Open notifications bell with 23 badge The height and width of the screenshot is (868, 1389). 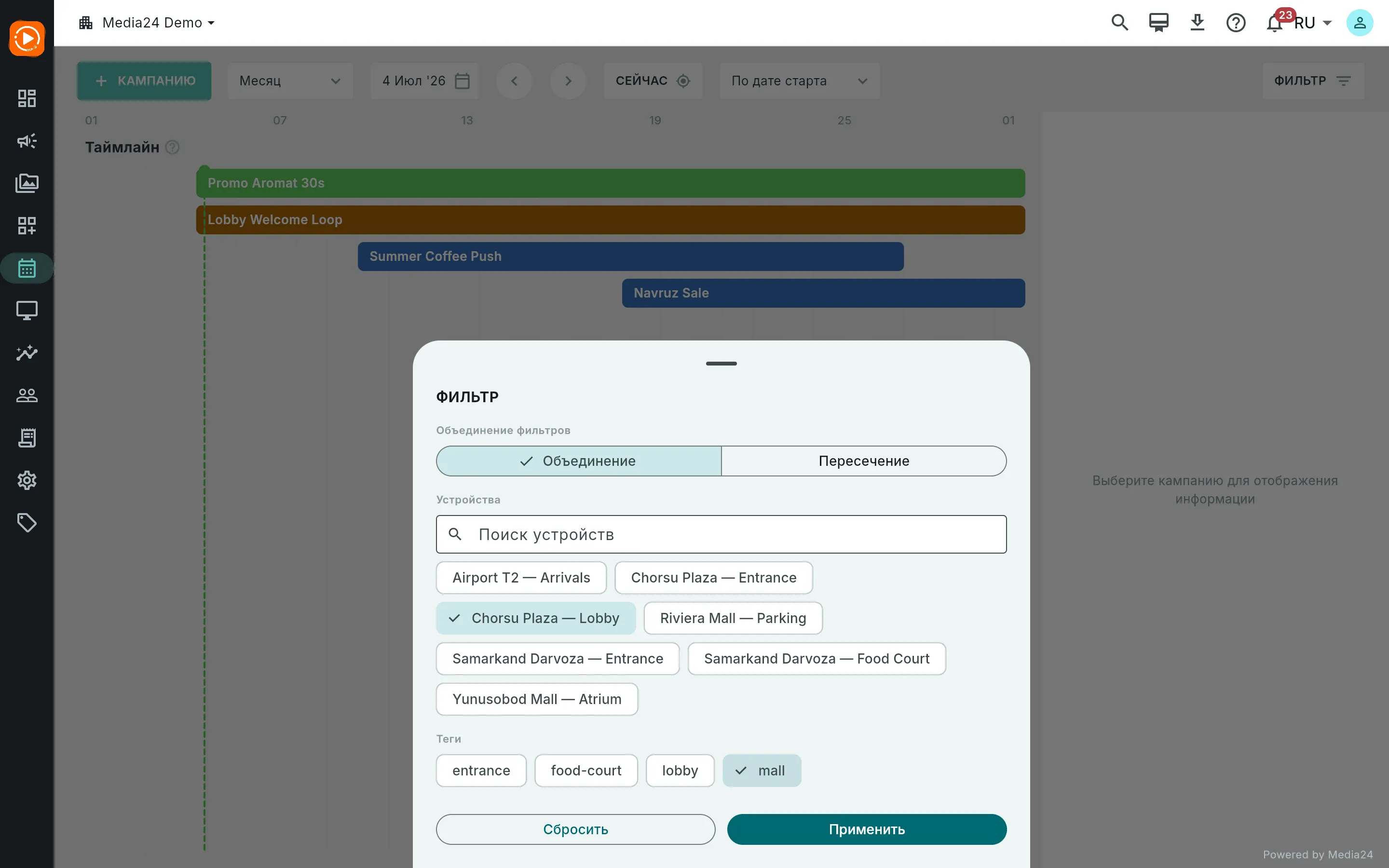(x=1275, y=23)
